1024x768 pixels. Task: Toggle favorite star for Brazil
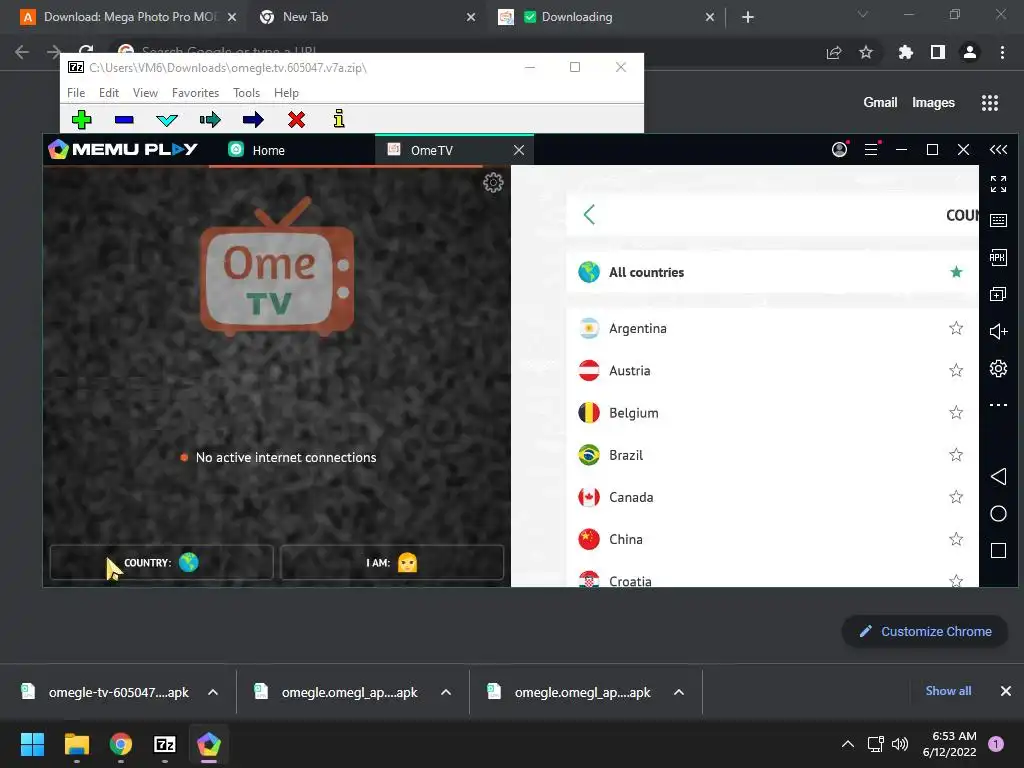[x=956, y=455]
